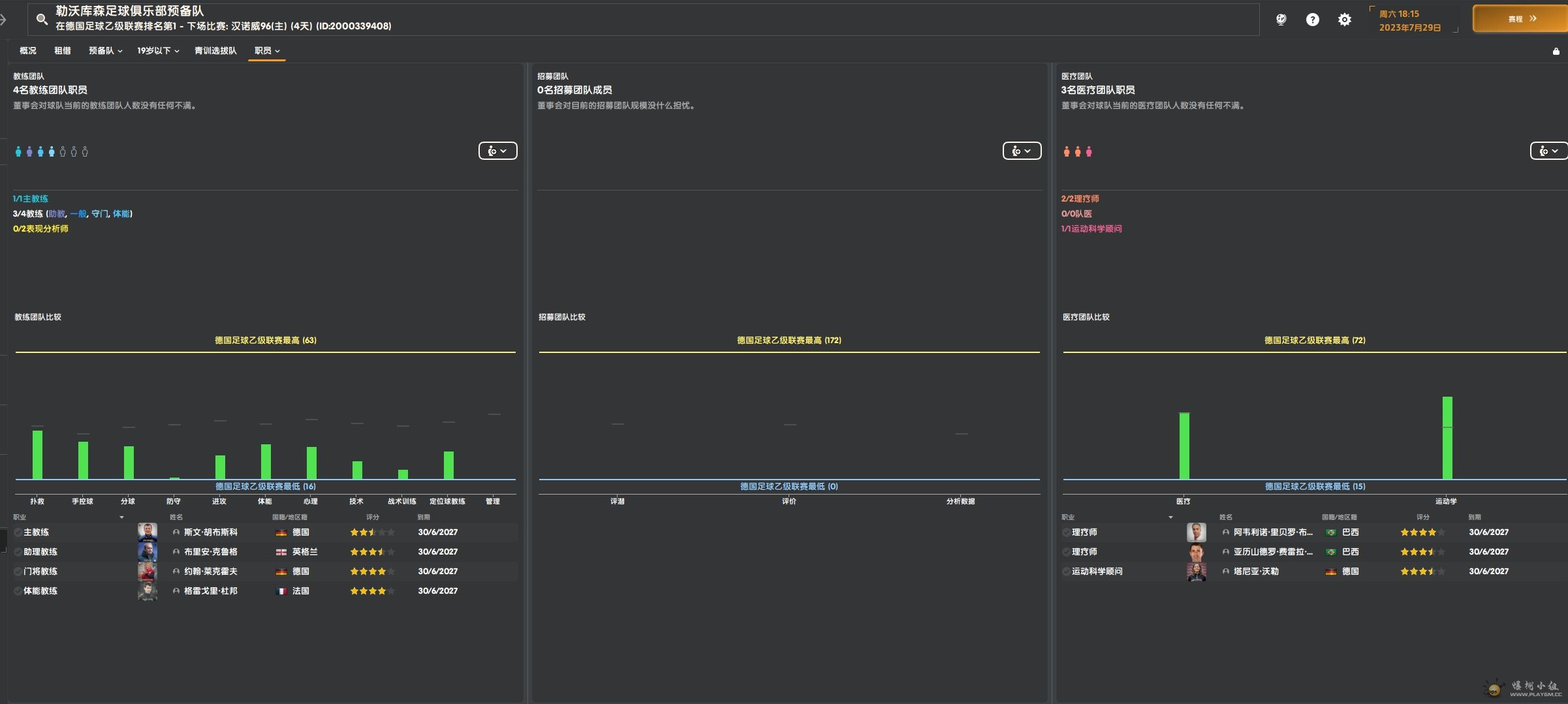This screenshot has height=704, width=1568.
Task: Toggle selection circle for second 理疗师 row
Action: 1066,552
